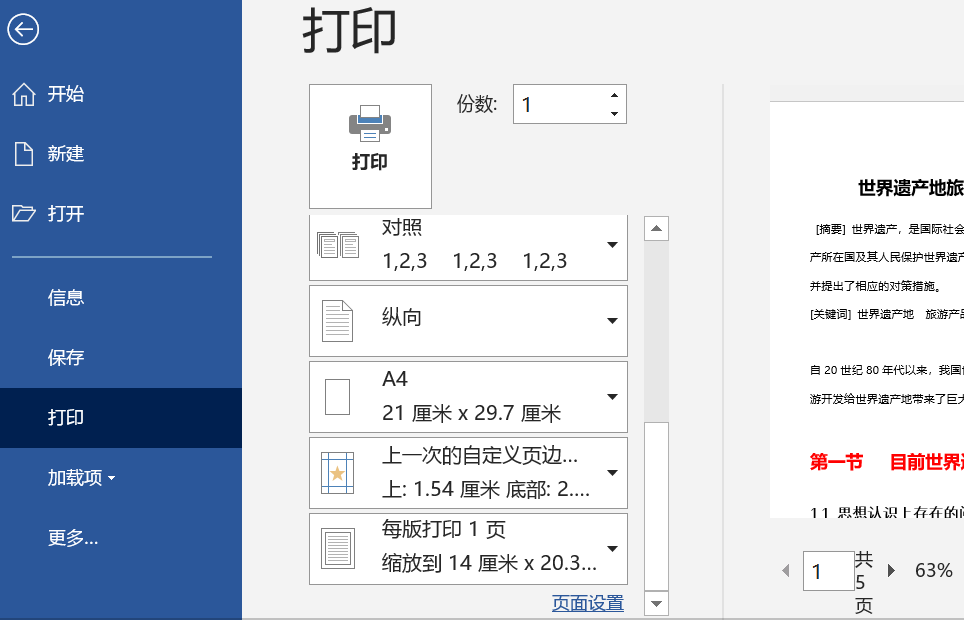
Task: Open the 对照 collation dropdown
Action: tap(612, 245)
